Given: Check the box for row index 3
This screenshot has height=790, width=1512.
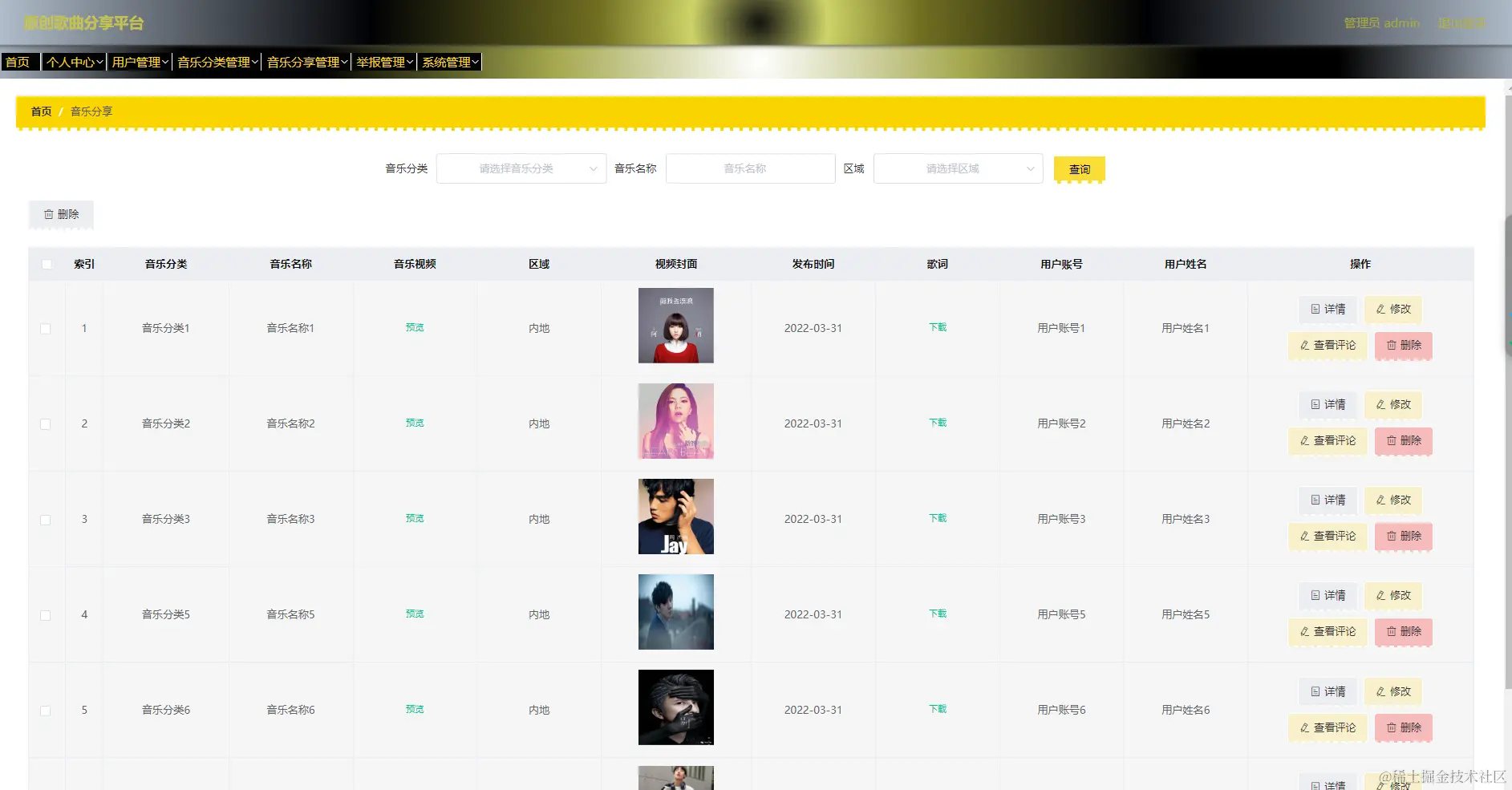Looking at the screenshot, I should (46, 520).
